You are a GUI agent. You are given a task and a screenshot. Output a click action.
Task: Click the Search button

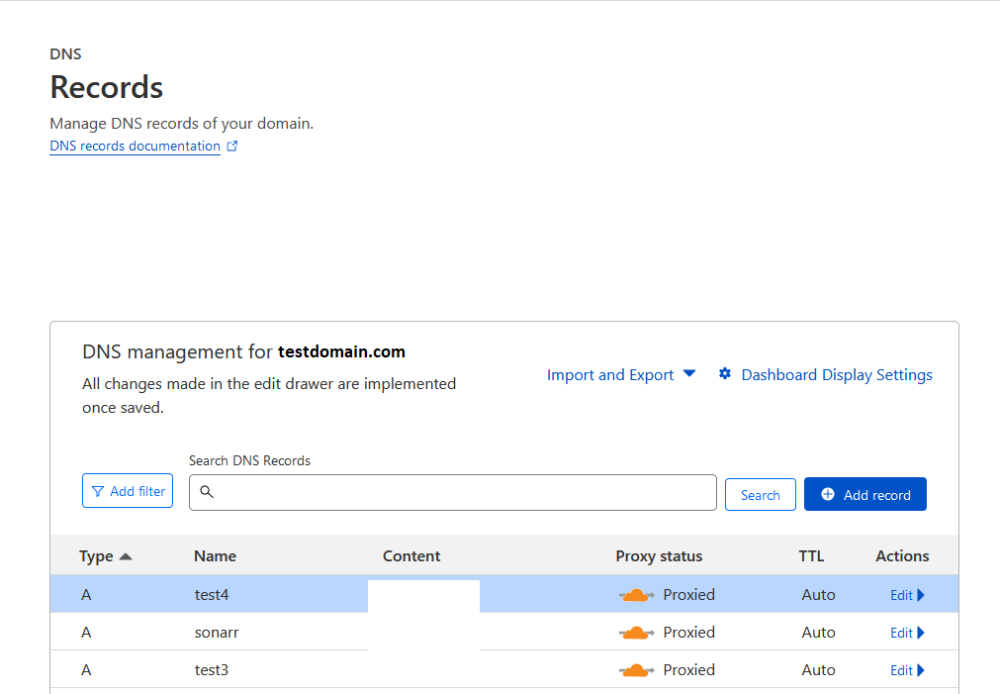[x=760, y=494]
